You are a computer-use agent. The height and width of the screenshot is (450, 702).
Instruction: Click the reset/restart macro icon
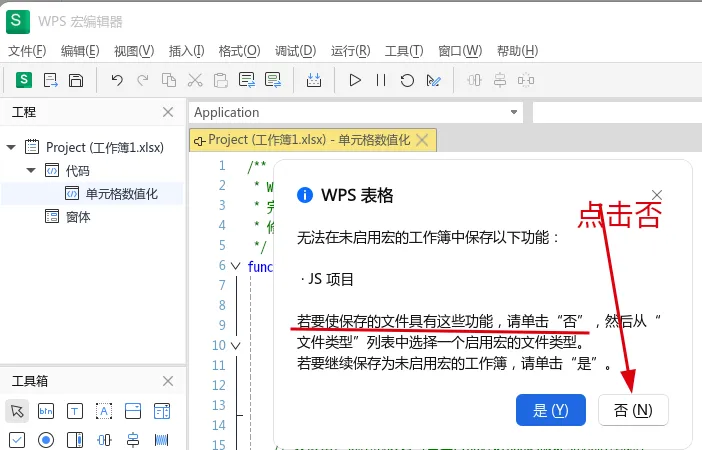pyautogui.click(x=407, y=80)
